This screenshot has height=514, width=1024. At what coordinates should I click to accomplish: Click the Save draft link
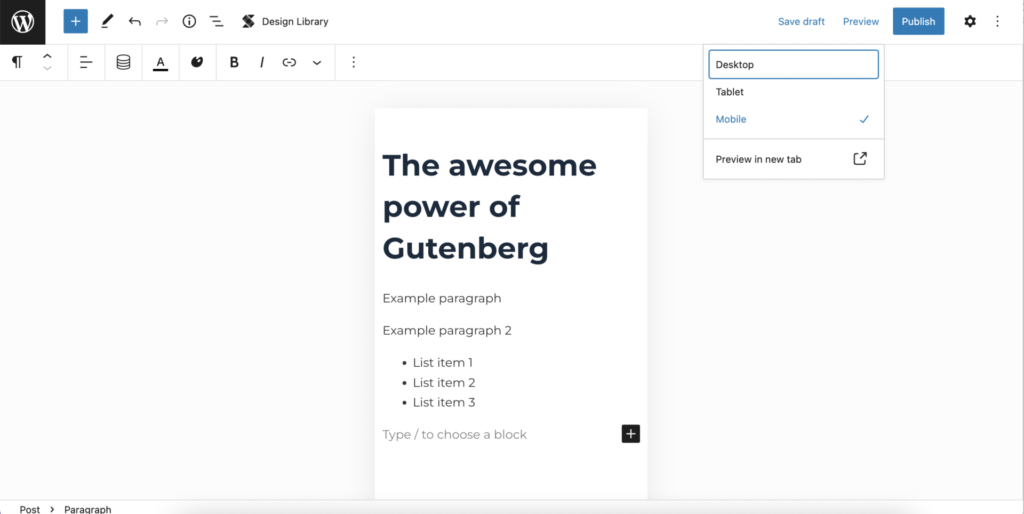coord(801,21)
